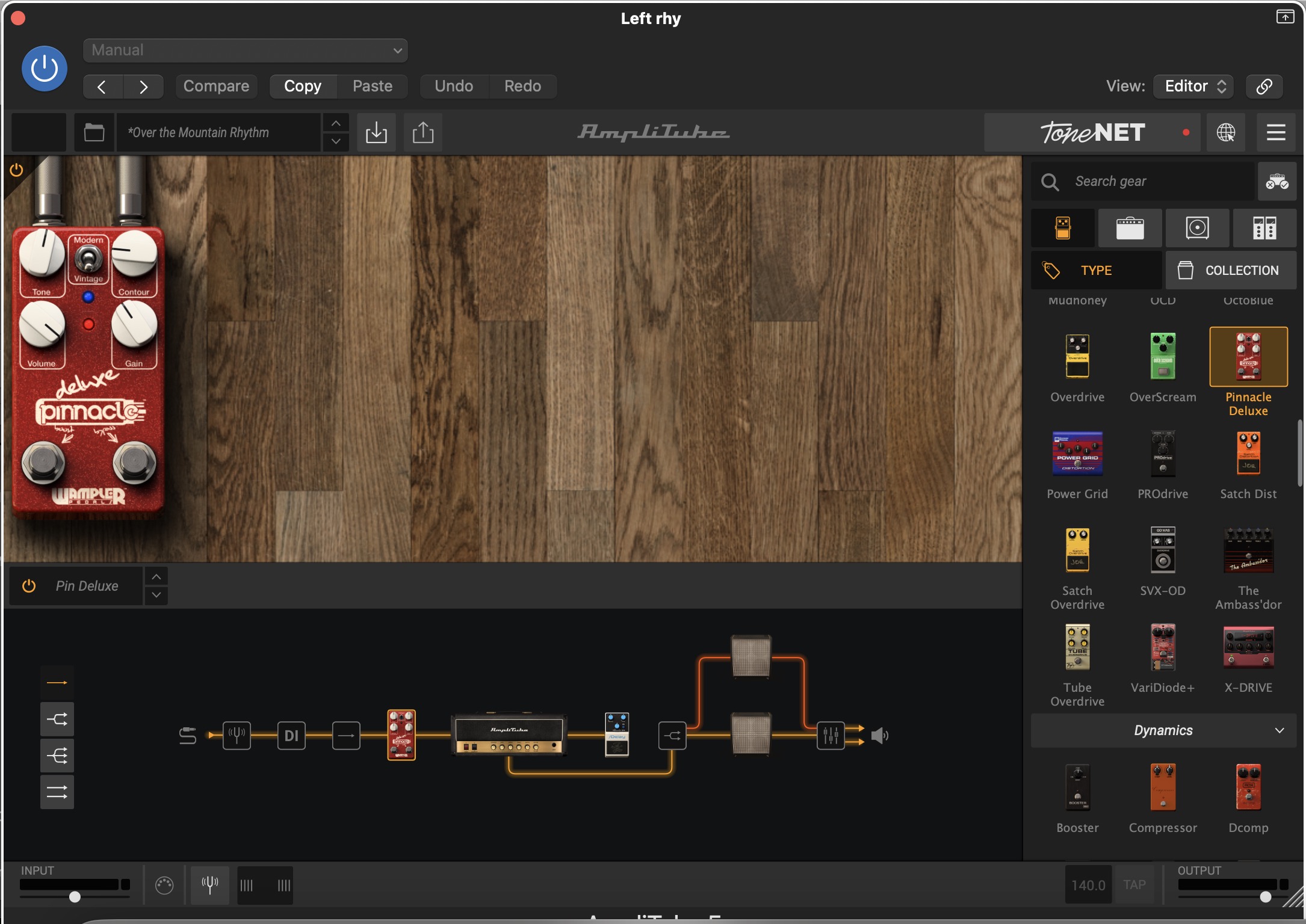
Task: Collapse the Dynamics section
Action: pyautogui.click(x=1279, y=730)
